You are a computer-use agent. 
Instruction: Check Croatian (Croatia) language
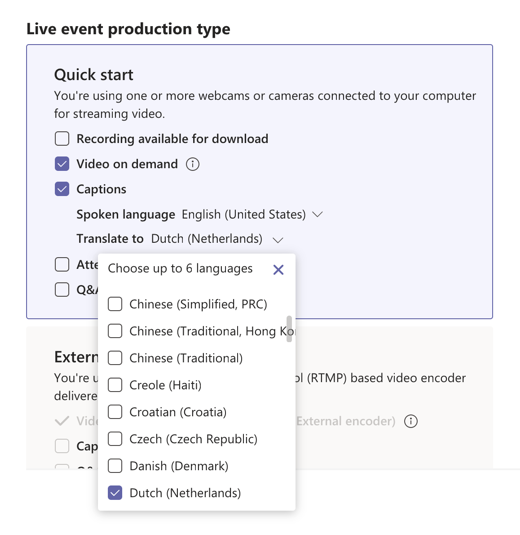point(115,412)
